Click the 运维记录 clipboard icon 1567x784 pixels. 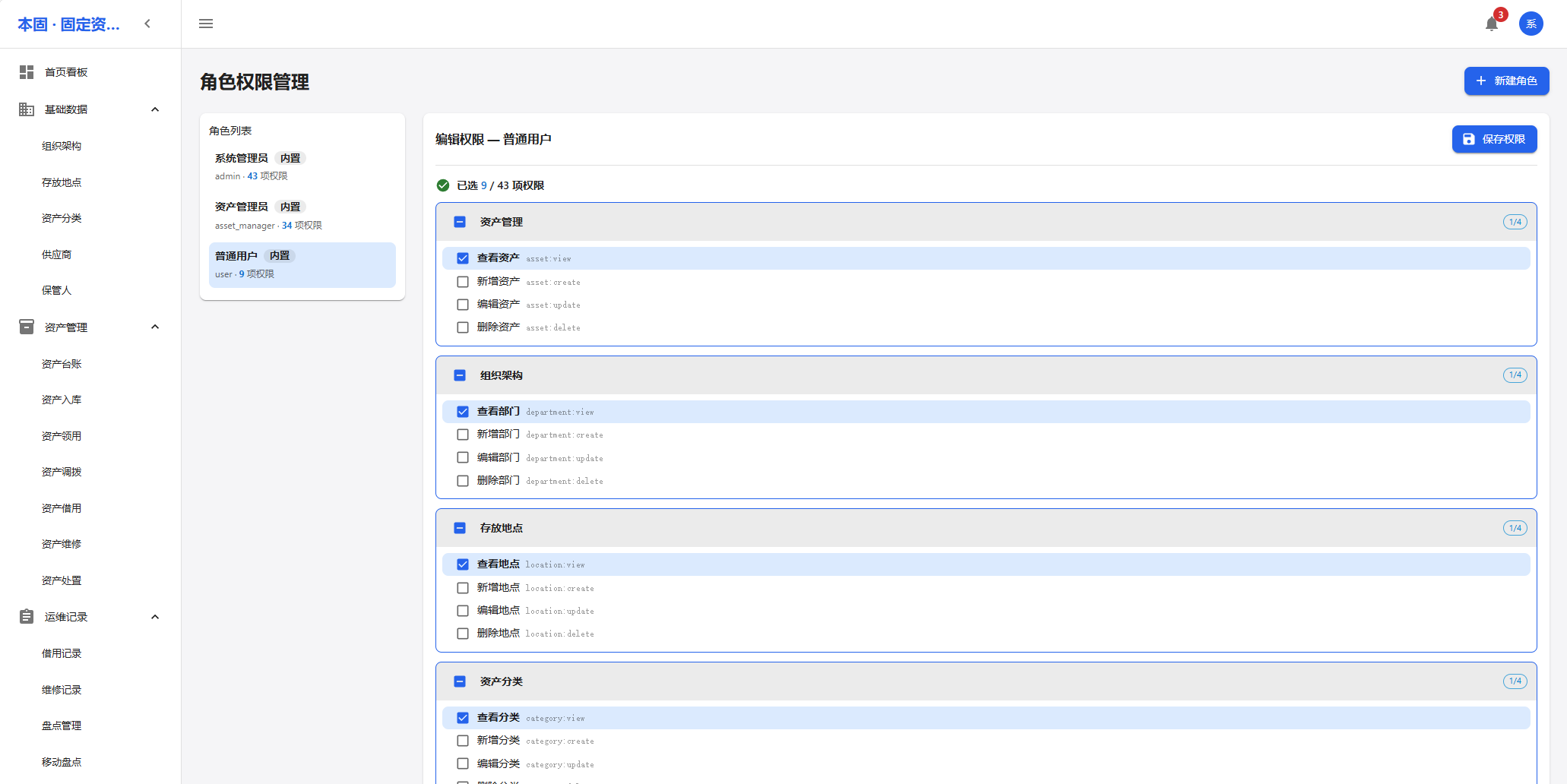[27, 617]
